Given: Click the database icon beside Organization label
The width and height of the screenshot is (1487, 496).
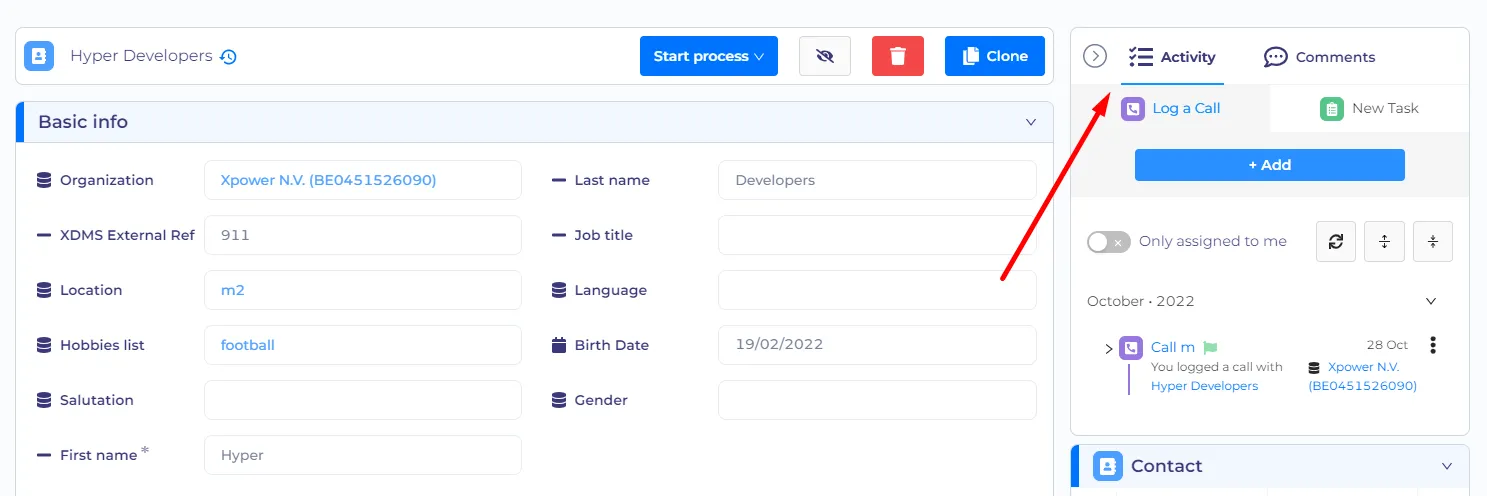Looking at the screenshot, I should tap(44, 180).
